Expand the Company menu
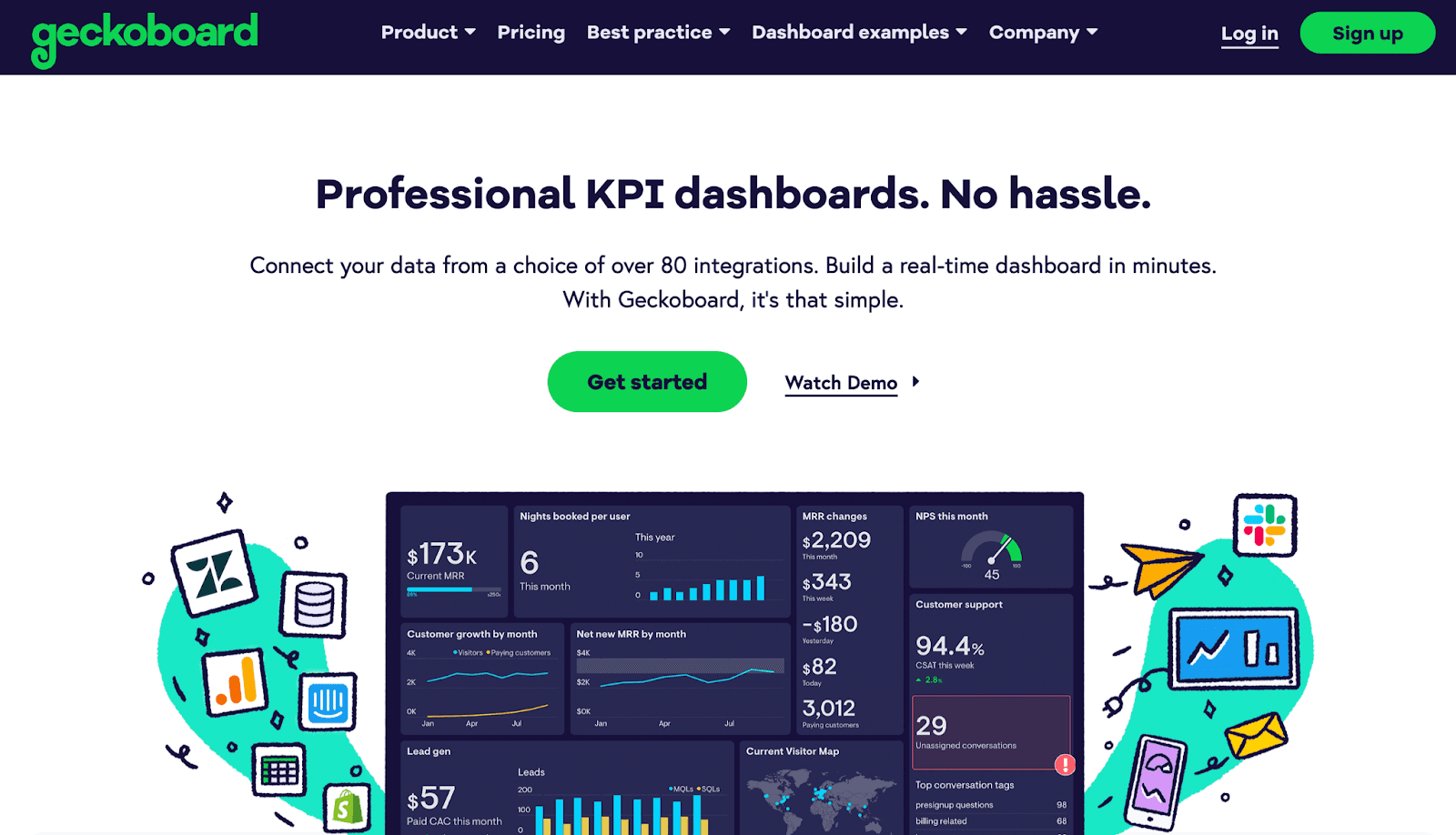 pyautogui.click(x=1044, y=33)
